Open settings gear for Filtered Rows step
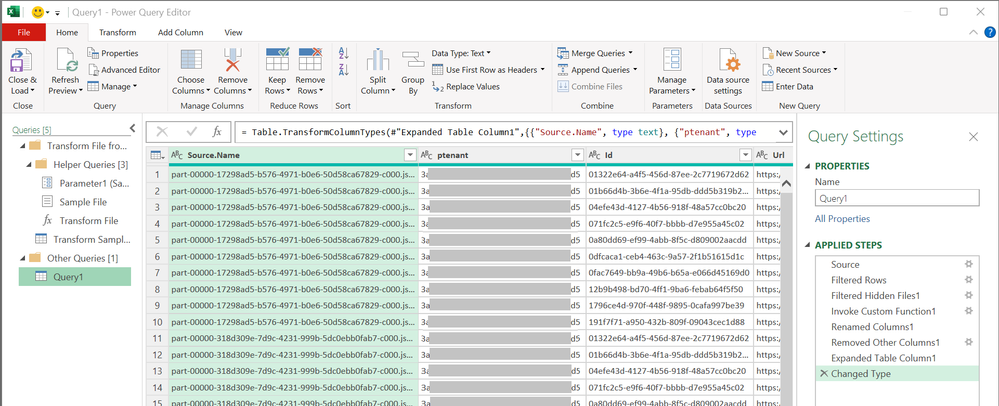999x406 pixels. 969,280
